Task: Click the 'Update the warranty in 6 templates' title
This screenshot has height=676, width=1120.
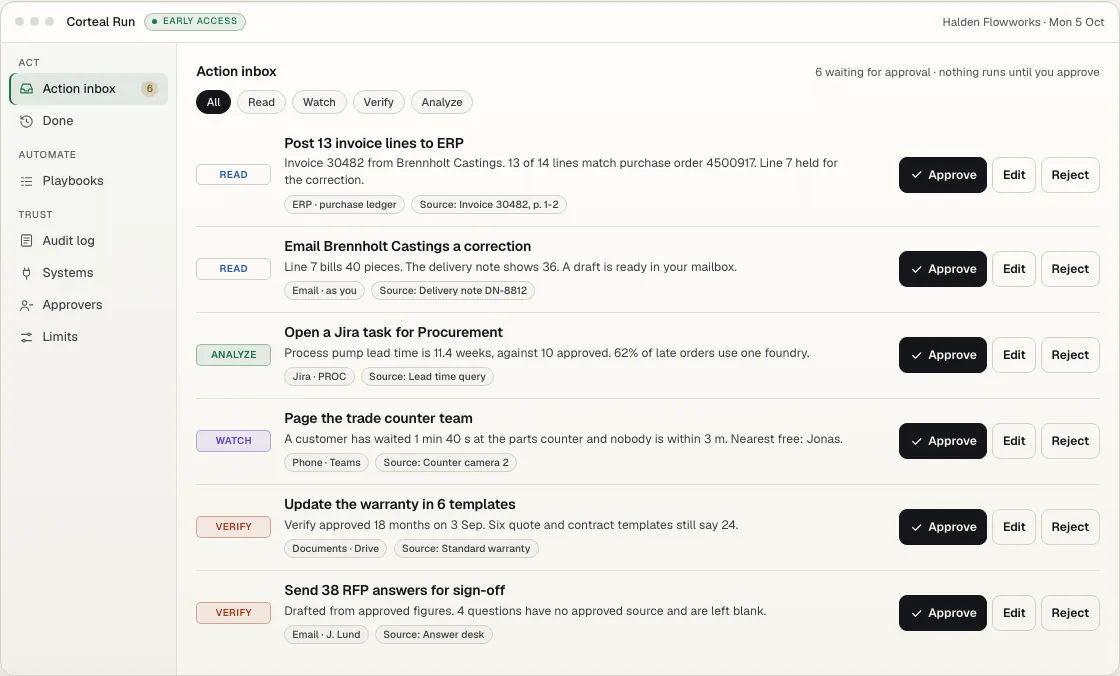Action: click(400, 504)
